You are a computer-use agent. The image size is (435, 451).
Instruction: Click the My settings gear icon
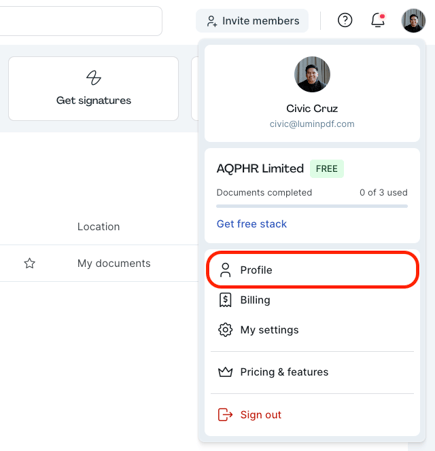click(x=225, y=330)
